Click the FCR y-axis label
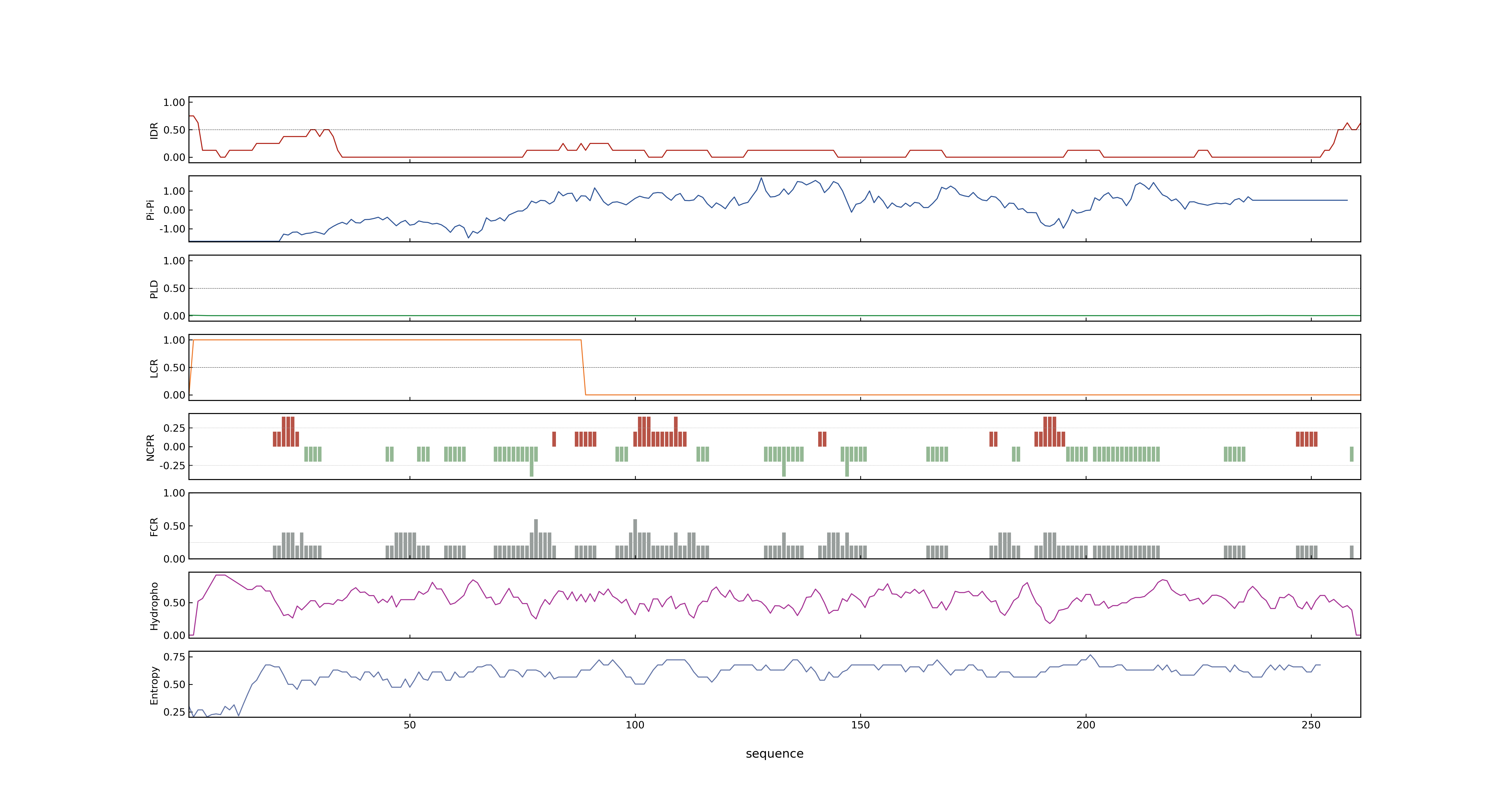1512x806 pixels. (154, 526)
